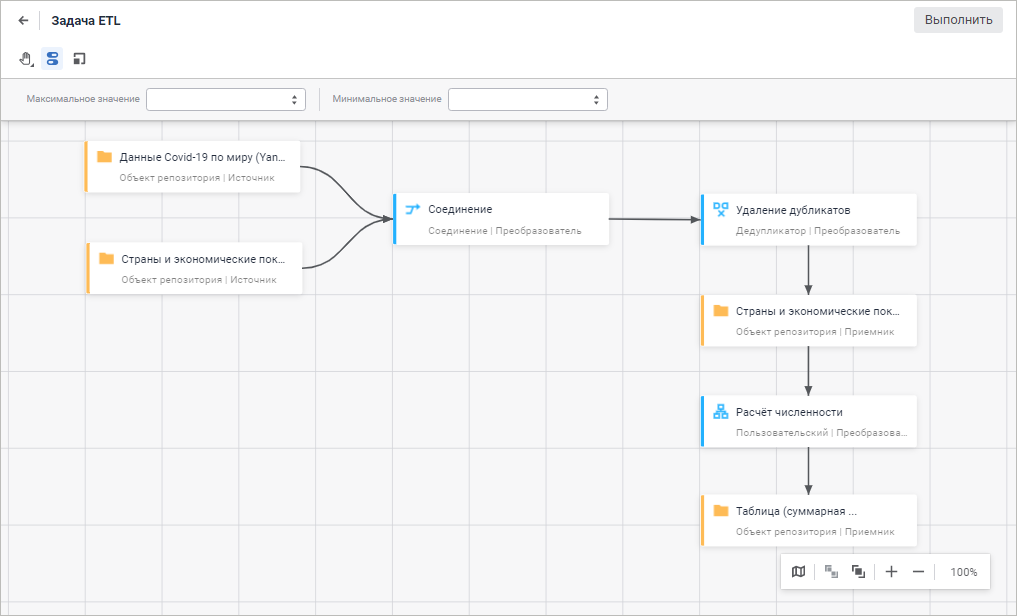
Task: Click the group blocks icon
Action: point(858,572)
